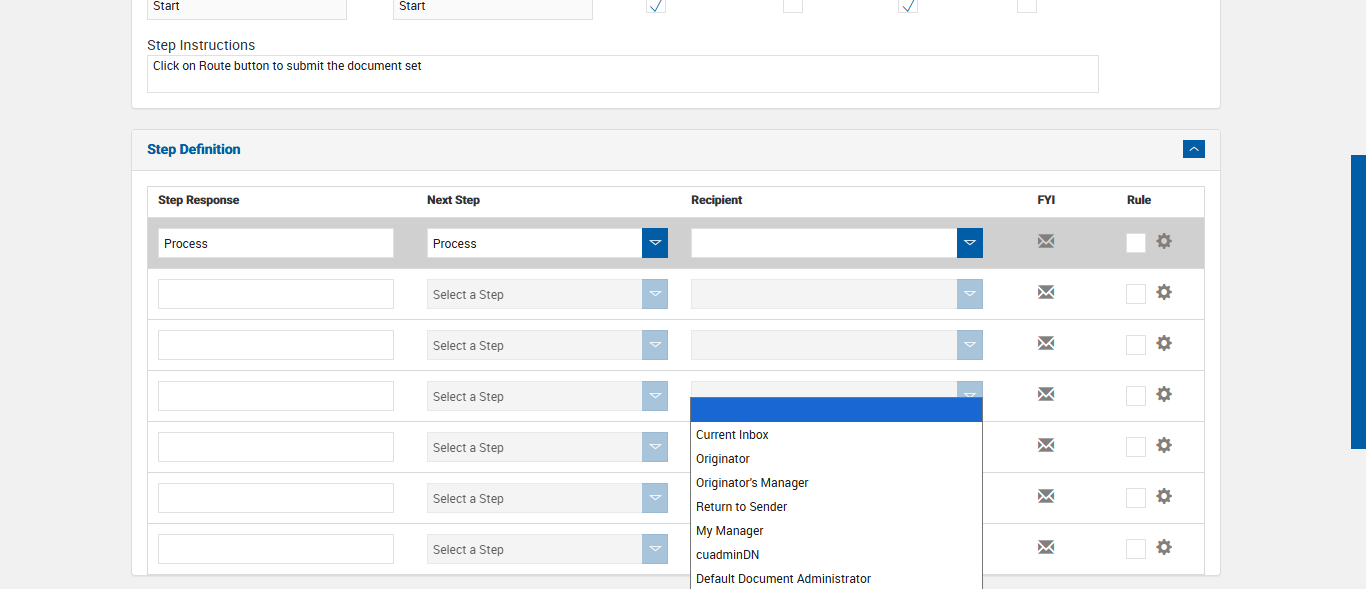This screenshot has width=1366, height=589.
Task: Click the gear icon in the third row
Action: (1164, 343)
